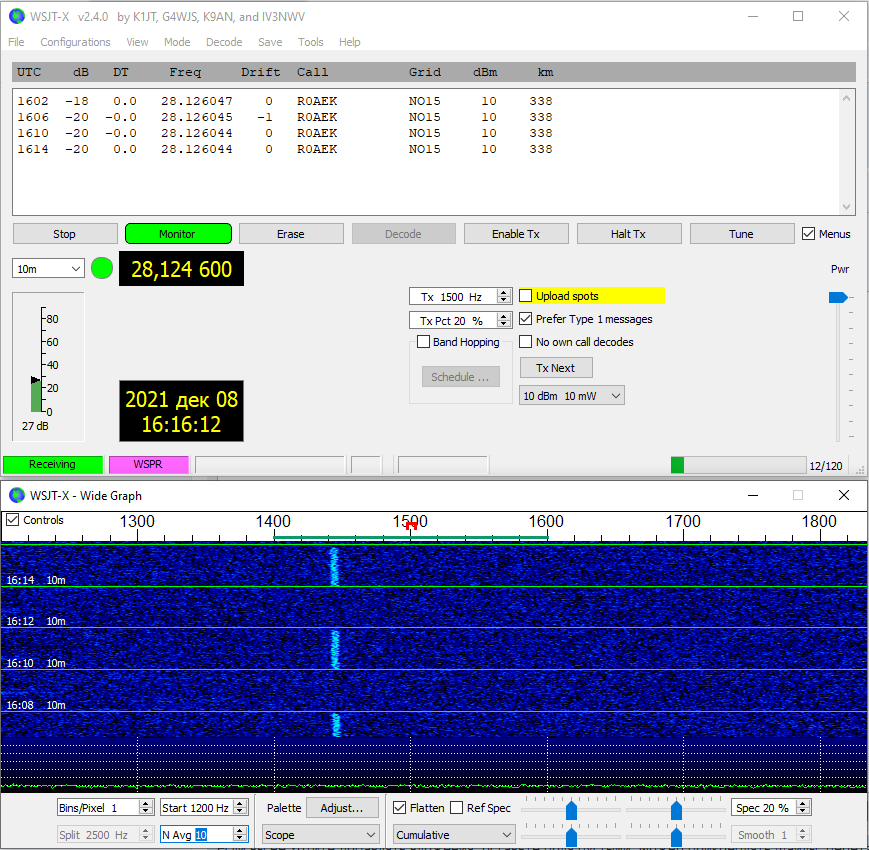Click decode list scrollbar down arrow
This screenshot has height=850, width=869.
[846, 207]
